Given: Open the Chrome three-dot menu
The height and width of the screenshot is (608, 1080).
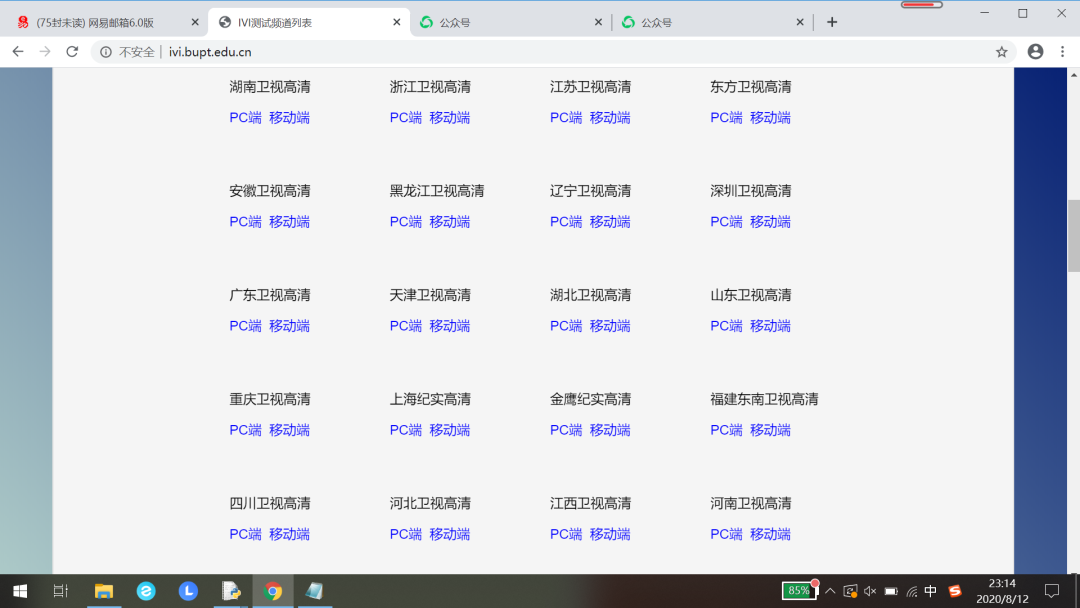Looking at the screenshot, I should [x=1062, y=52].
